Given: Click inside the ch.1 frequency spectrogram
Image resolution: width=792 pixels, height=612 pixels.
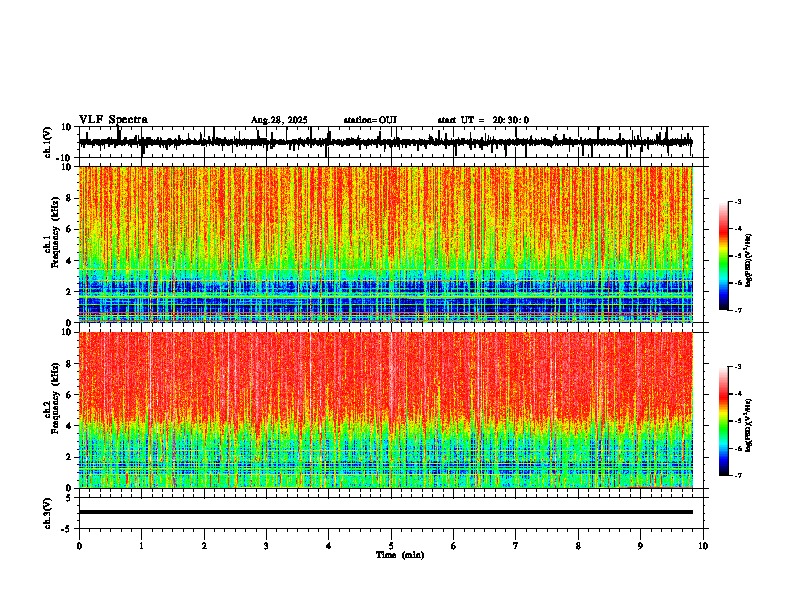Looking at the screenshot, I should coord(391,244).
